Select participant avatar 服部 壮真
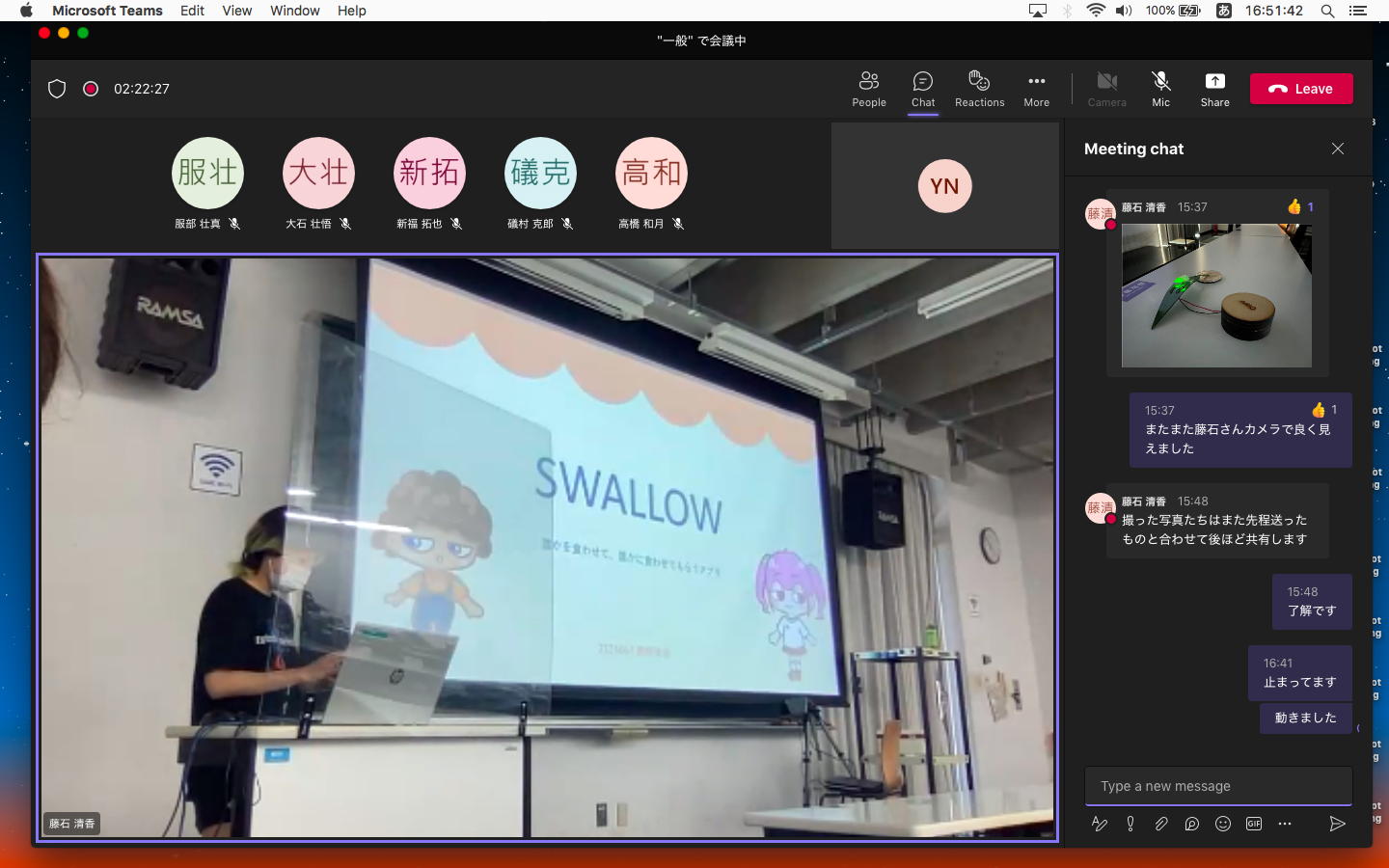Screen dimensions: 1389x868 click(x=207, y=173)
